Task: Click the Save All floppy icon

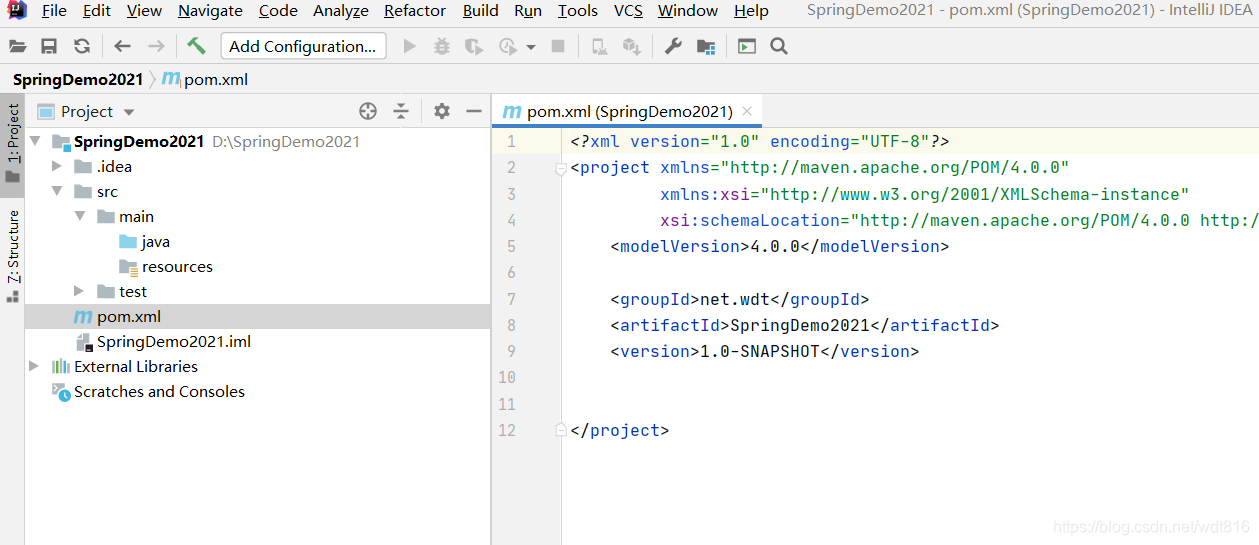Action: [49, 46]
